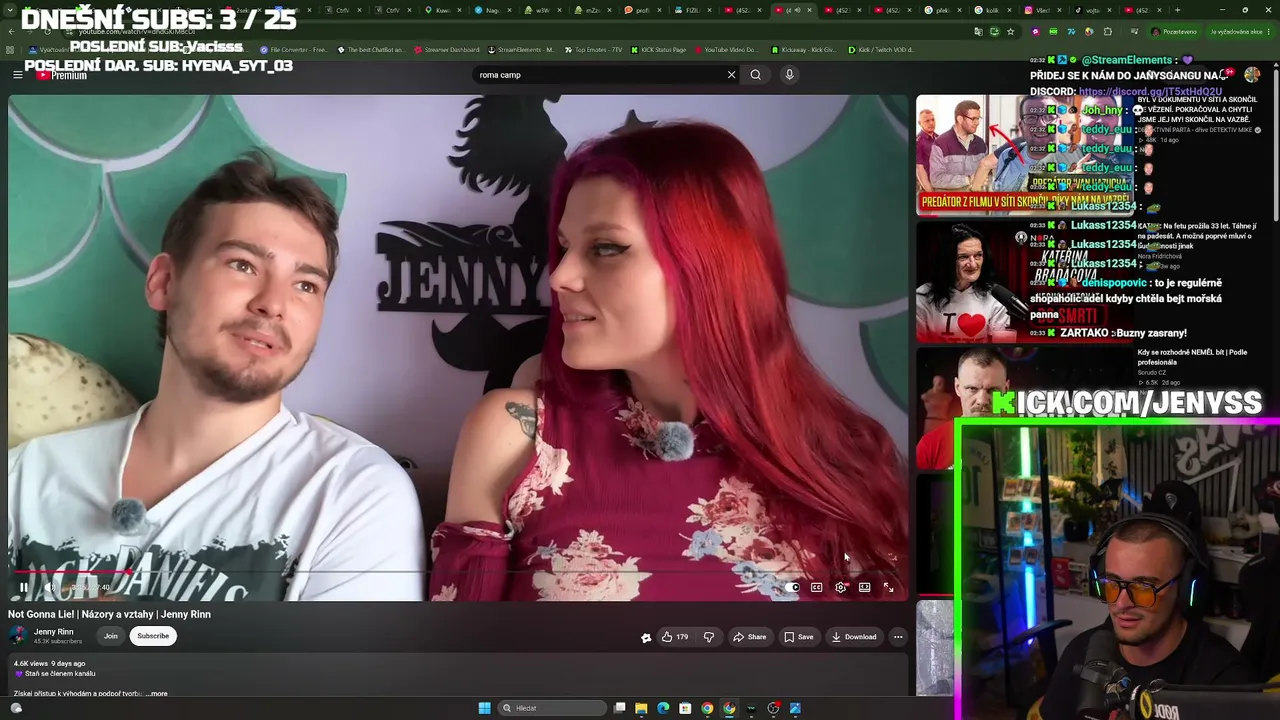Click the taskbar Hledat search box
The image size is (1280, 720).
[553, 708]
